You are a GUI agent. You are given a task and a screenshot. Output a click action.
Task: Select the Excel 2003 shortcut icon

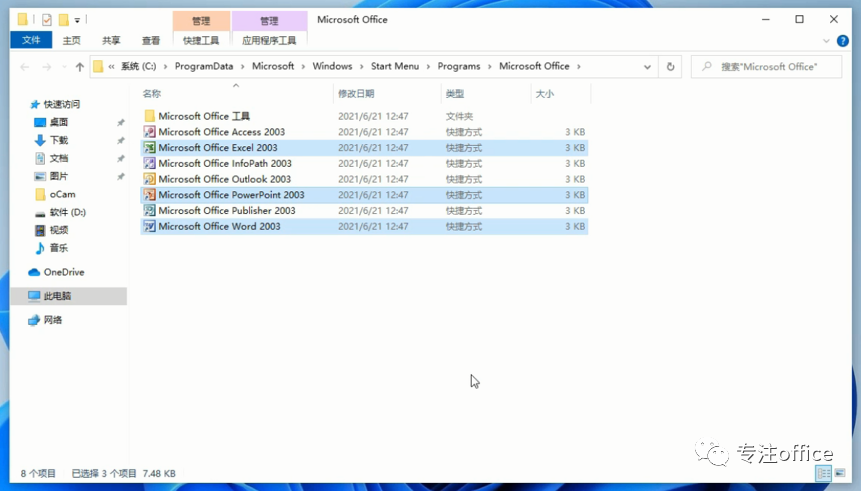pyautogui.click(x=149, y=148)
